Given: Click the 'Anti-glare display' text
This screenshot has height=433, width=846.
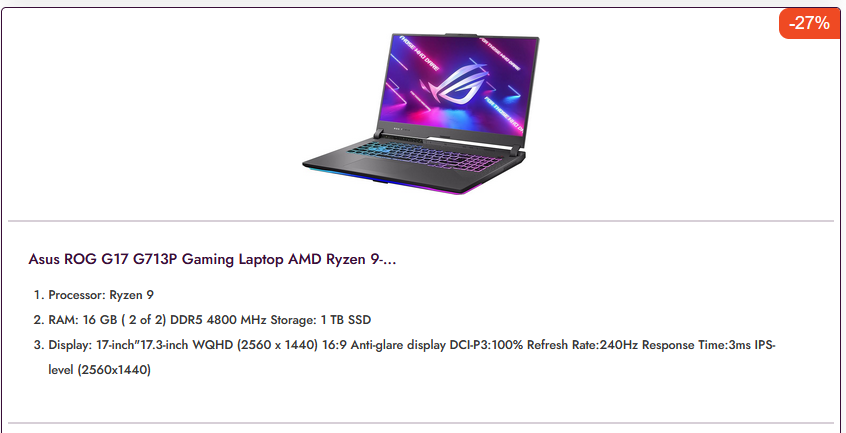Looking at the screenshot, I should 399,345.
